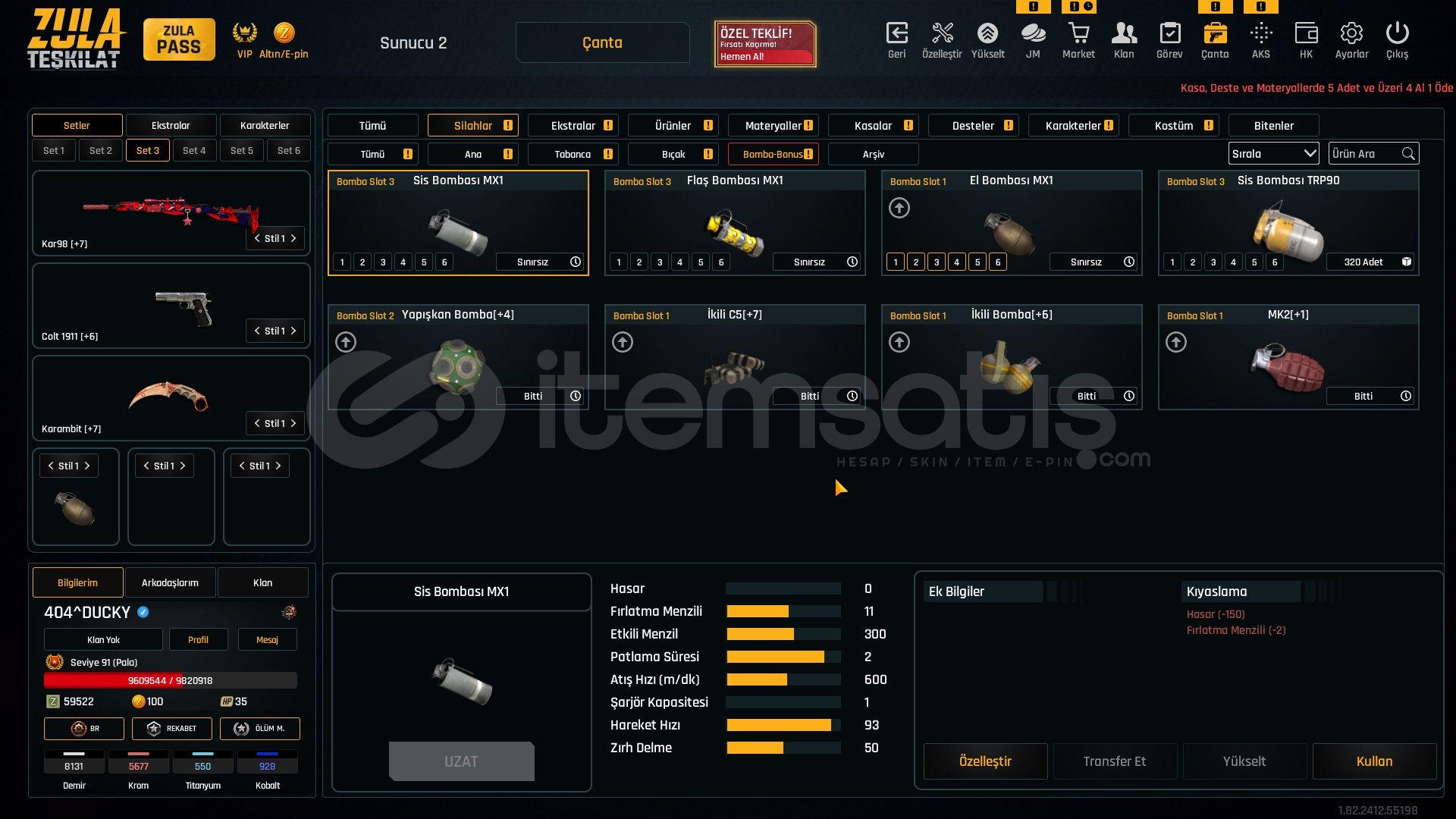Screen dimensions: 1456x819
Task: Open the Özelleştir tools icon
Action: 942,34
